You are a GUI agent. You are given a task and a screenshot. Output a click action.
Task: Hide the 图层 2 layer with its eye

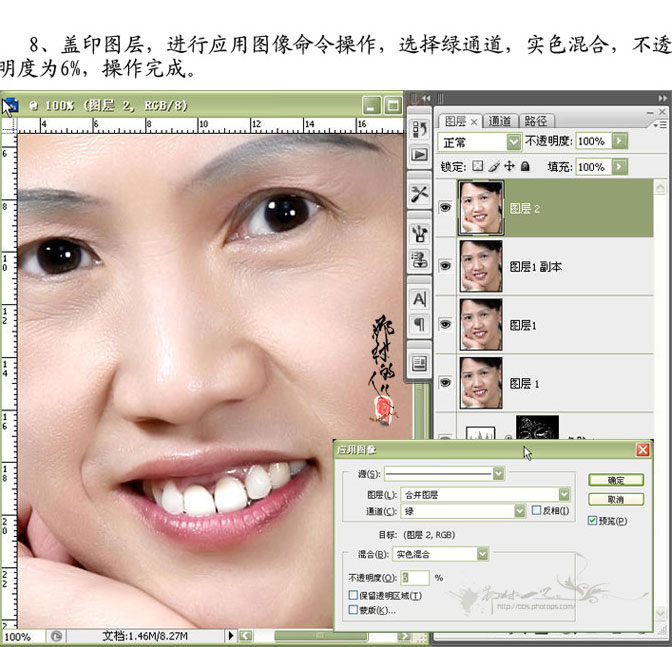[x=445, y=208]
